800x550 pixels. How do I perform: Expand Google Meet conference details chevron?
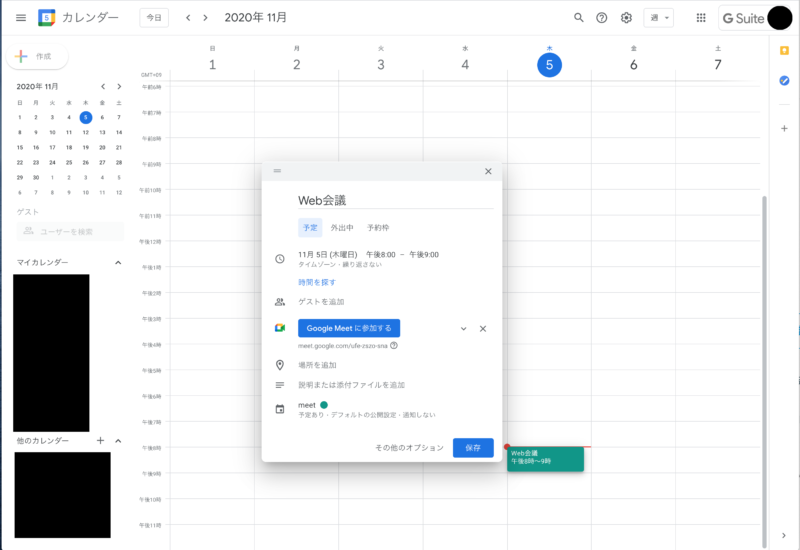click(463, 329)
